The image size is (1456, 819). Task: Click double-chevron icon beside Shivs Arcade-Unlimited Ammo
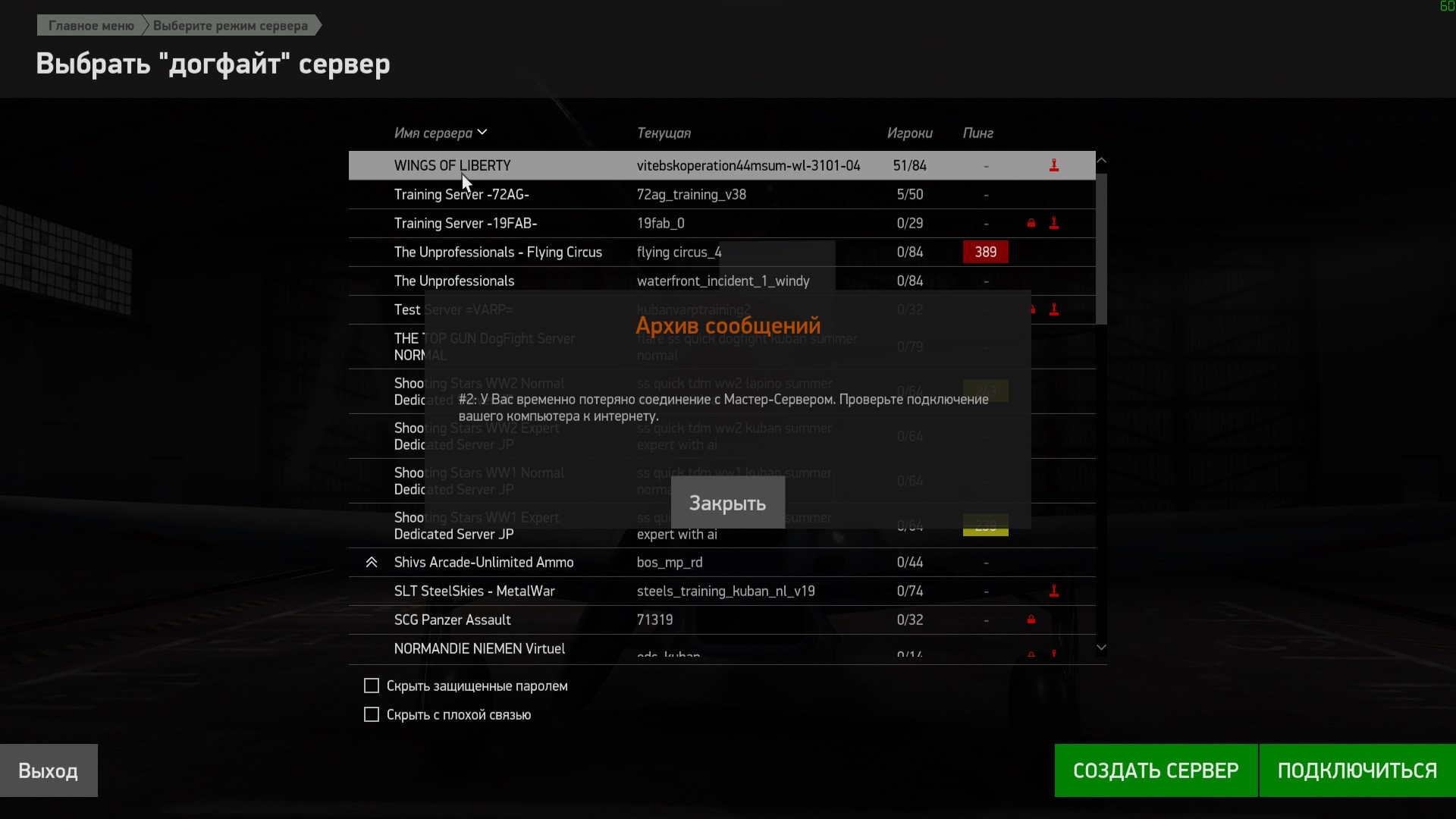coord(372,562)
